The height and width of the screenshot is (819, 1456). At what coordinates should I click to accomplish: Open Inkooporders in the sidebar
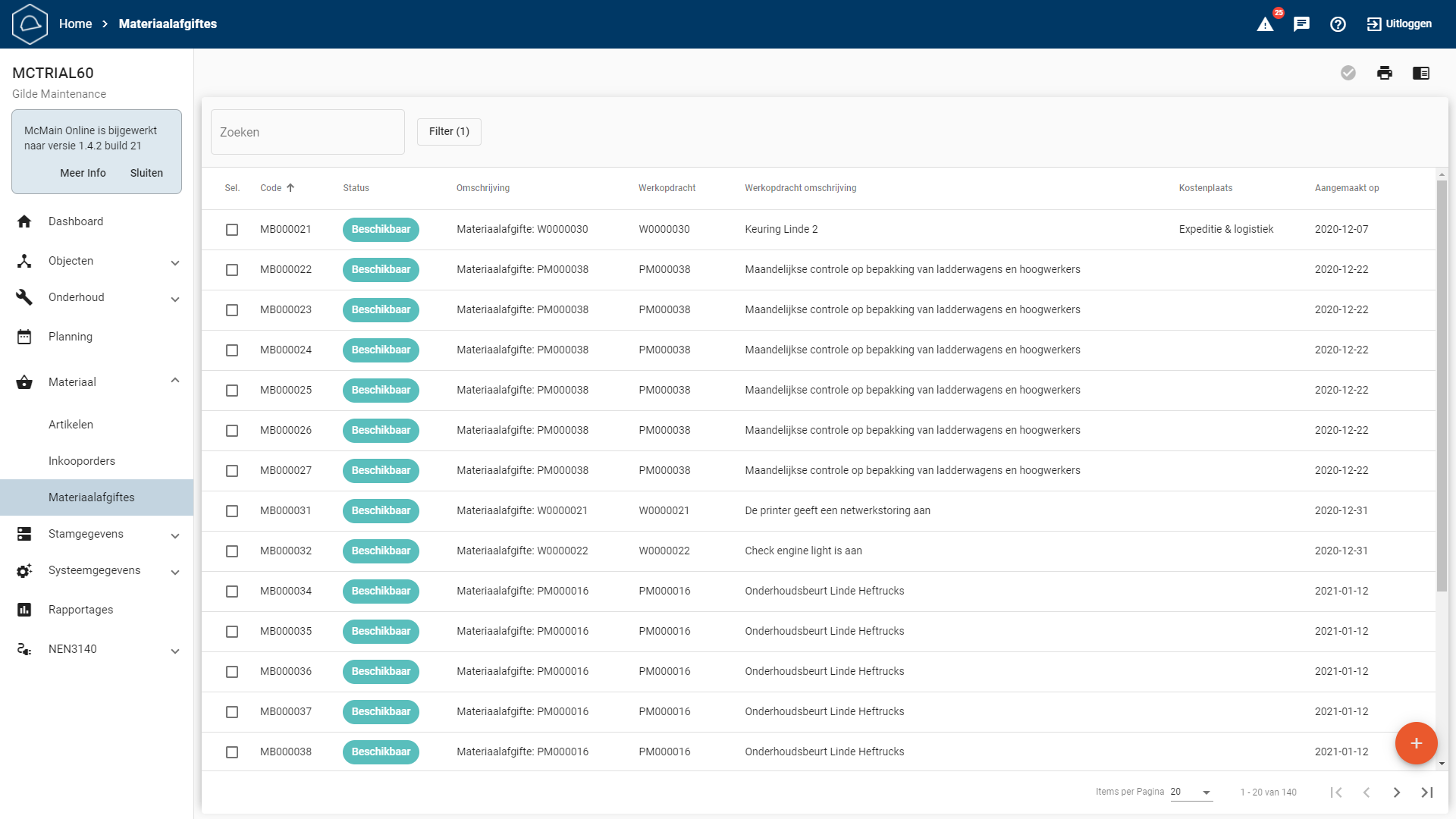click(82, 461)
